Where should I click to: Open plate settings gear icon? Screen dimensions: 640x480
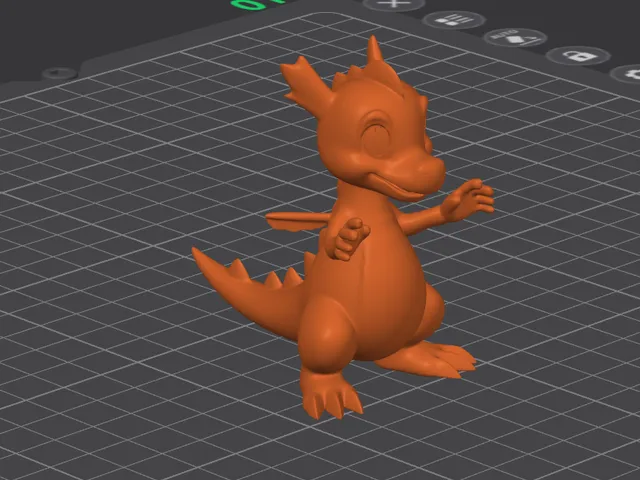(x=629, y=74)
